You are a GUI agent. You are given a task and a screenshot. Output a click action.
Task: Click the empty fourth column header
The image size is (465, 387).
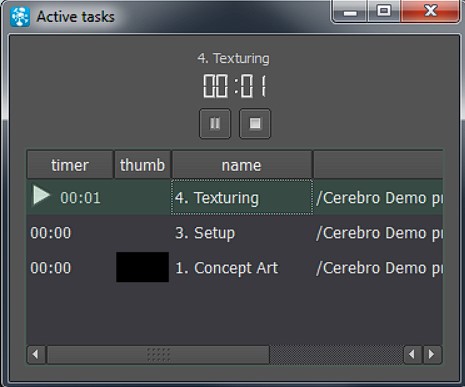(x=378, y=165)
